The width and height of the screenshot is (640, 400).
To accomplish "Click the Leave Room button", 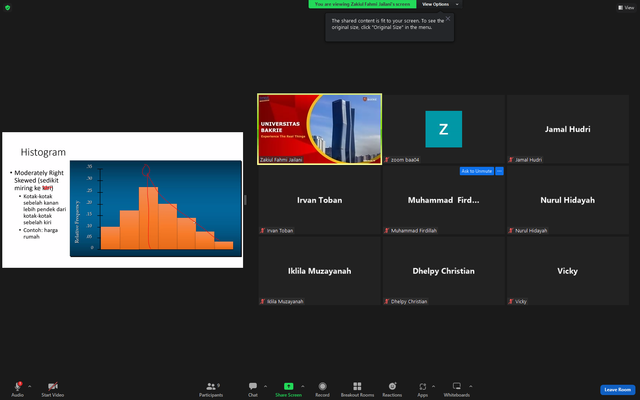I will 617,389.
